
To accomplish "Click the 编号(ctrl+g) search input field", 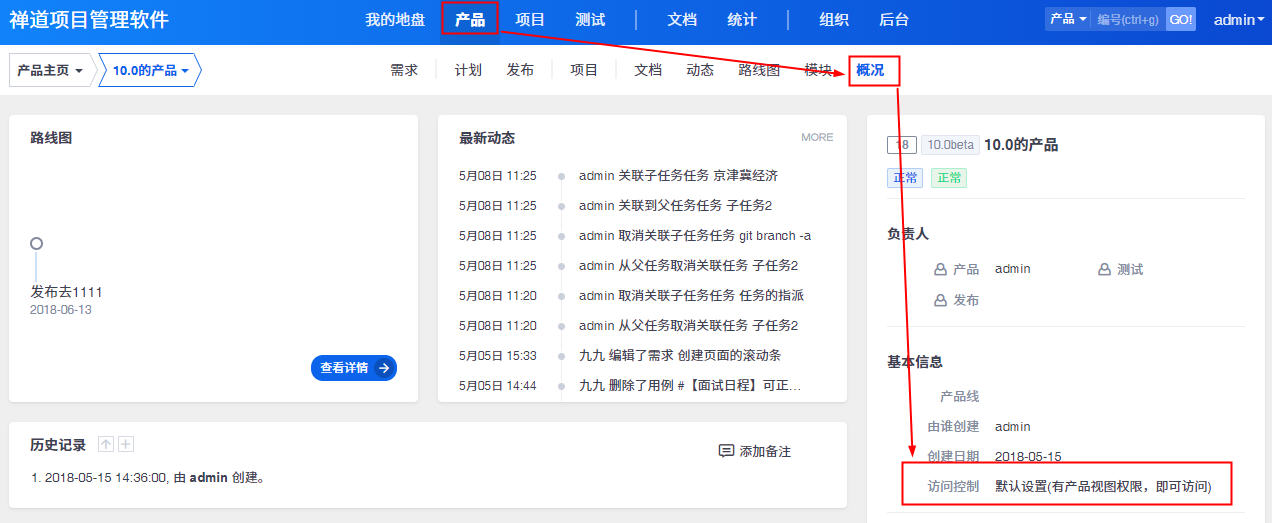I will pyautogui.click(x=1127, y=19).
